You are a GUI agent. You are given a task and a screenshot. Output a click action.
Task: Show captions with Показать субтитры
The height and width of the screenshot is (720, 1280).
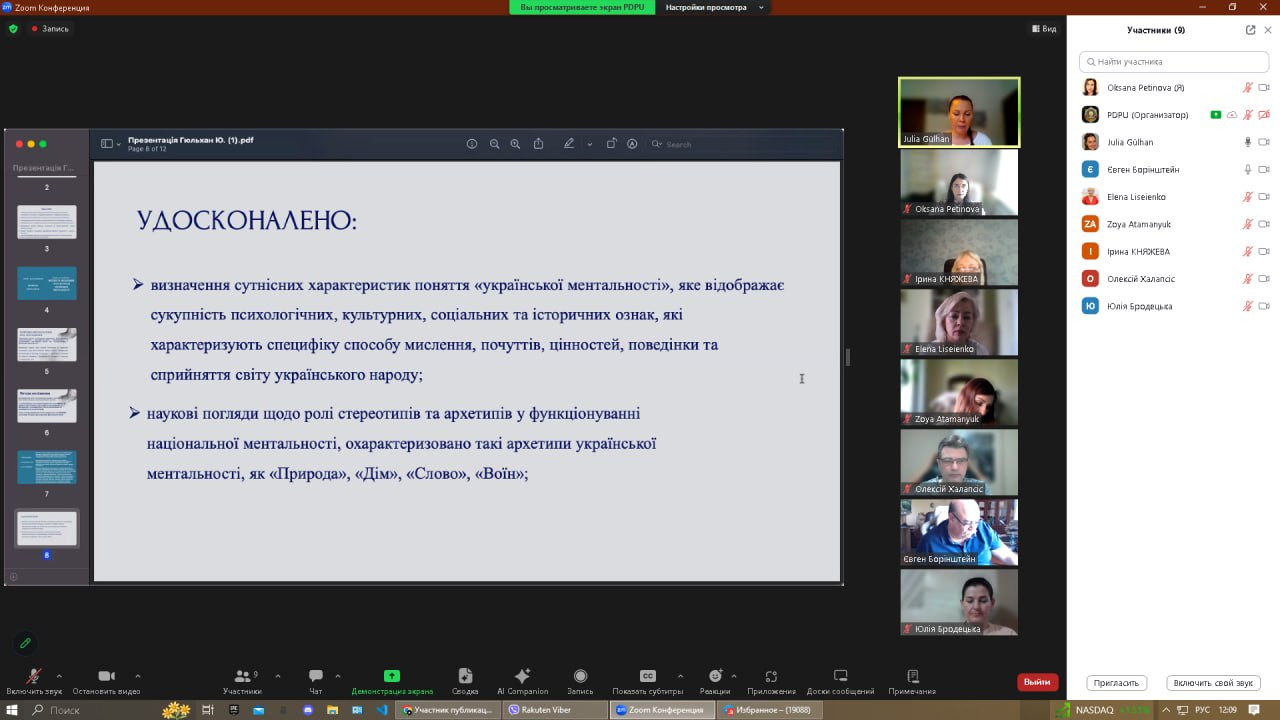pos(648,681)
